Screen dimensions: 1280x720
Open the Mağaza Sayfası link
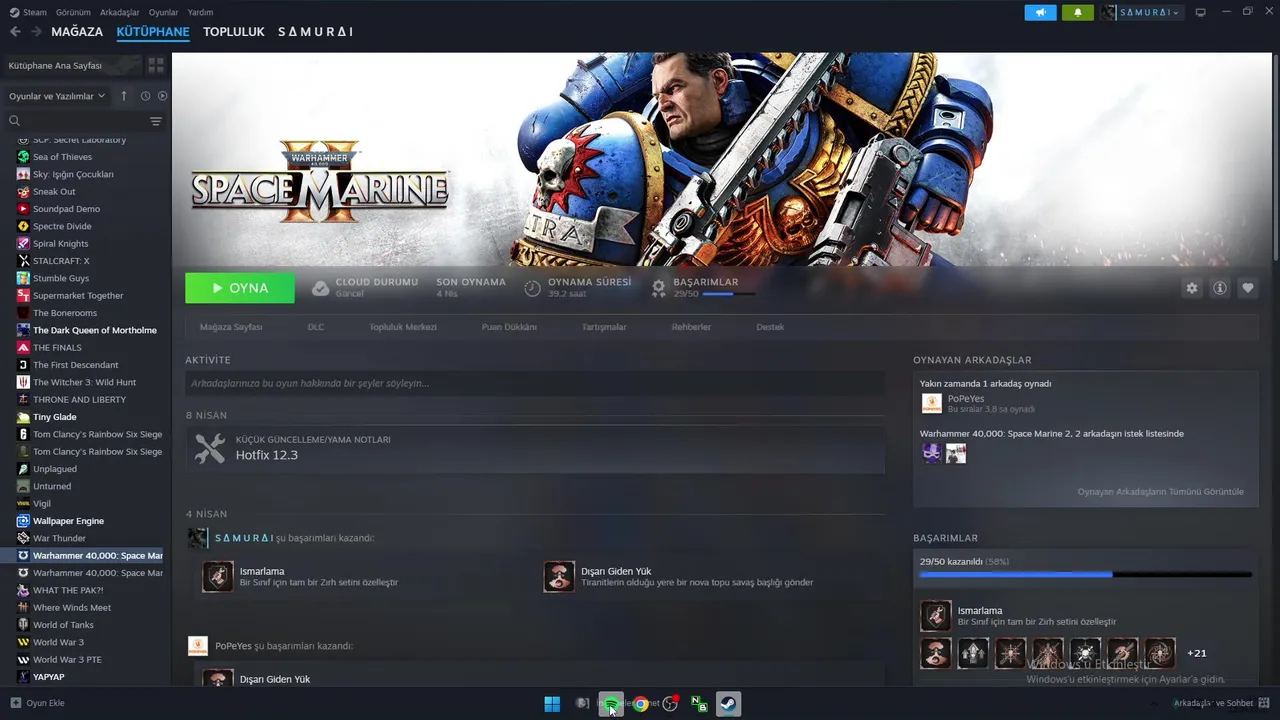[x=231, y=327]
